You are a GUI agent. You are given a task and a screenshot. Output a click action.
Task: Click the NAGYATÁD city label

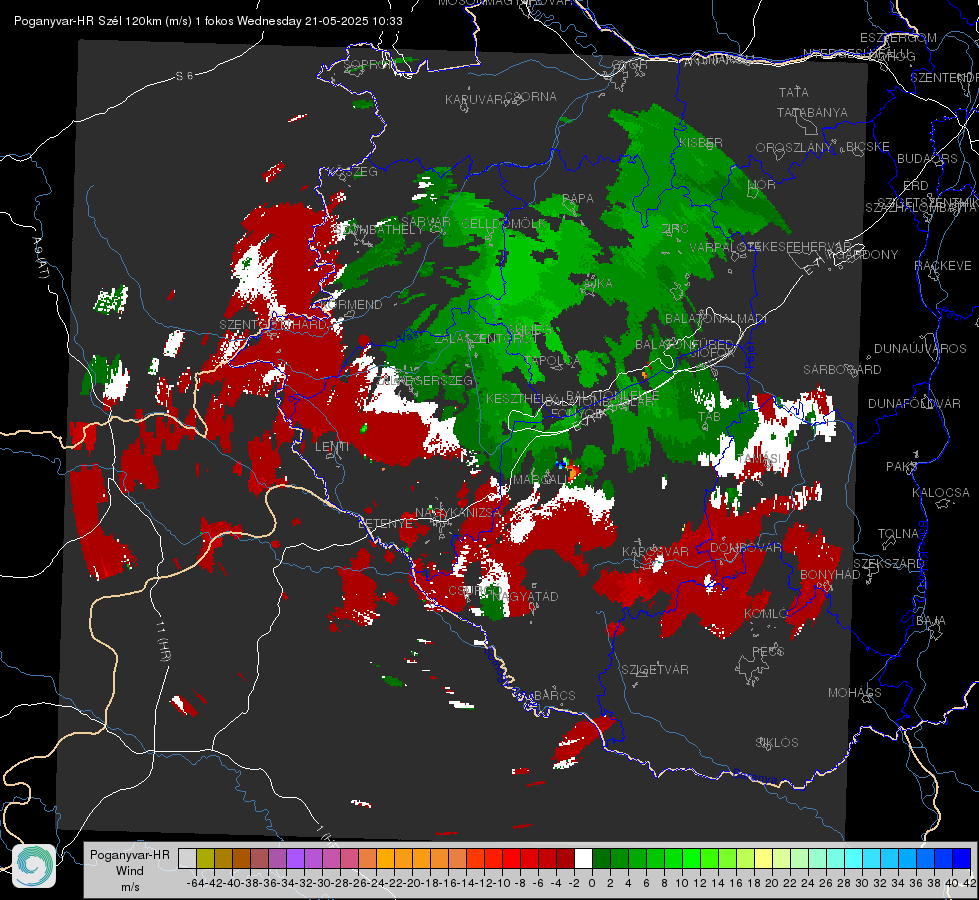524,596
